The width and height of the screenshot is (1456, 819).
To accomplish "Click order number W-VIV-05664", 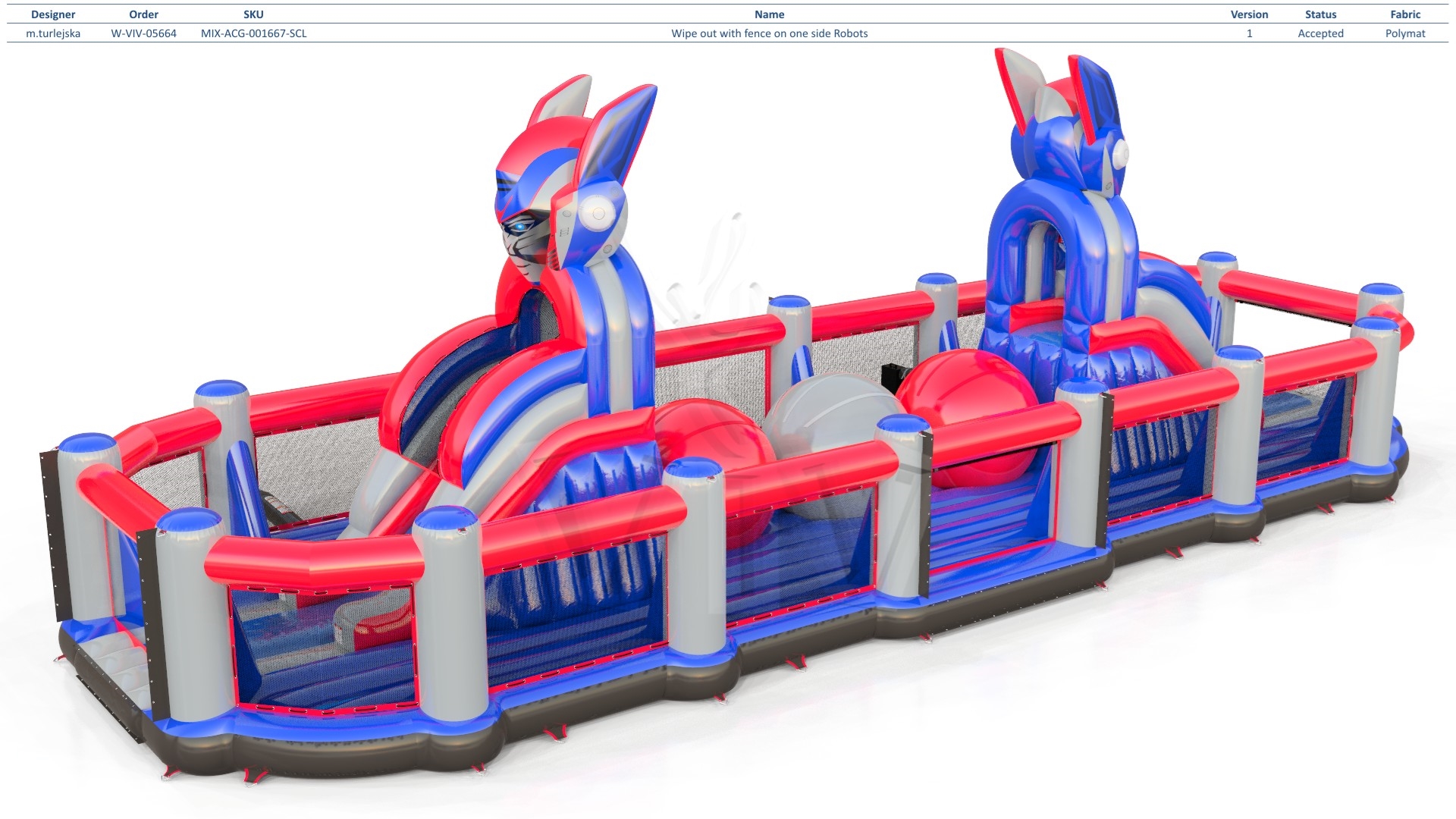I will [x=143, y=33].
